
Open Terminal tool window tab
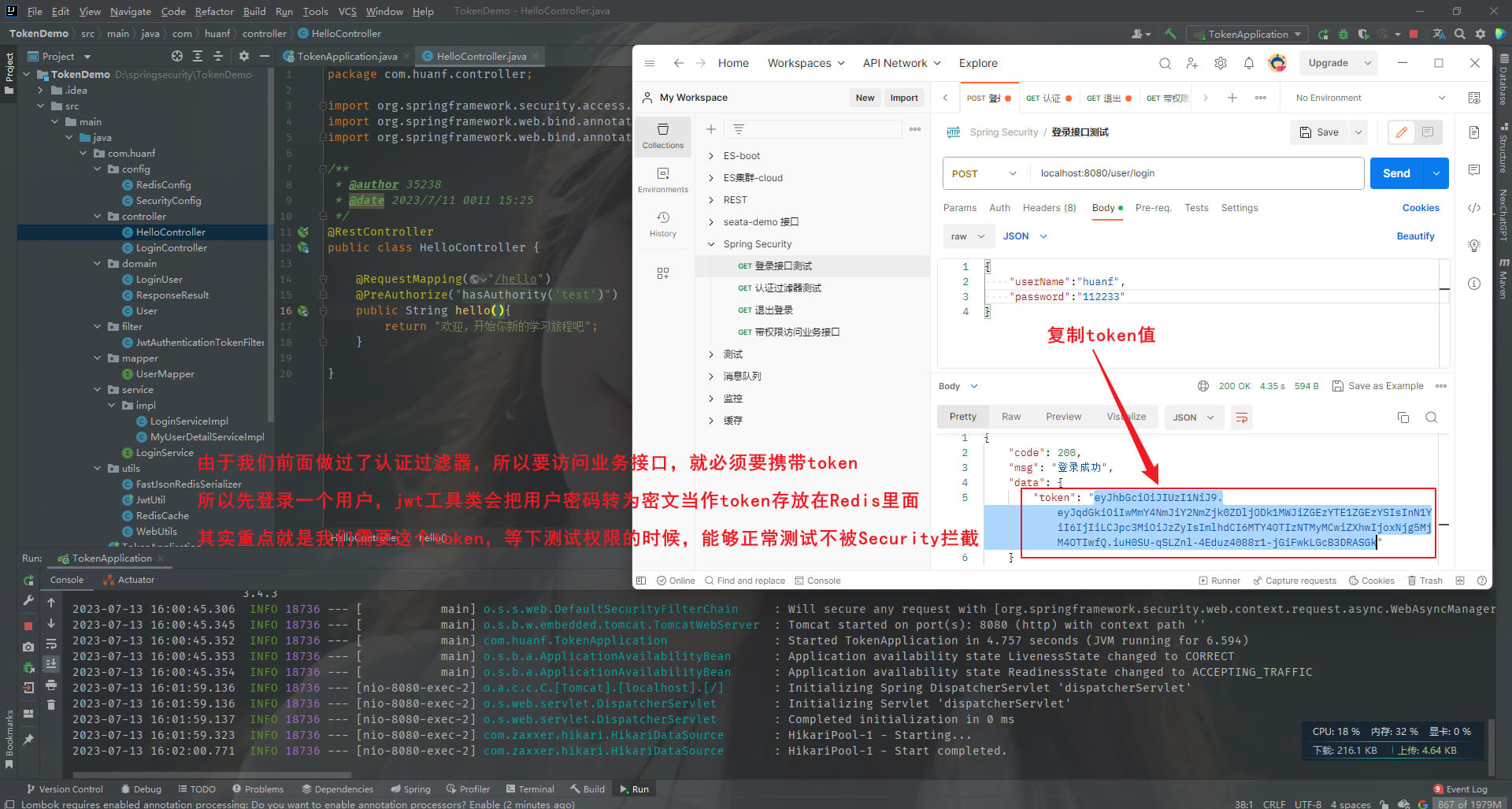point(530,789)
